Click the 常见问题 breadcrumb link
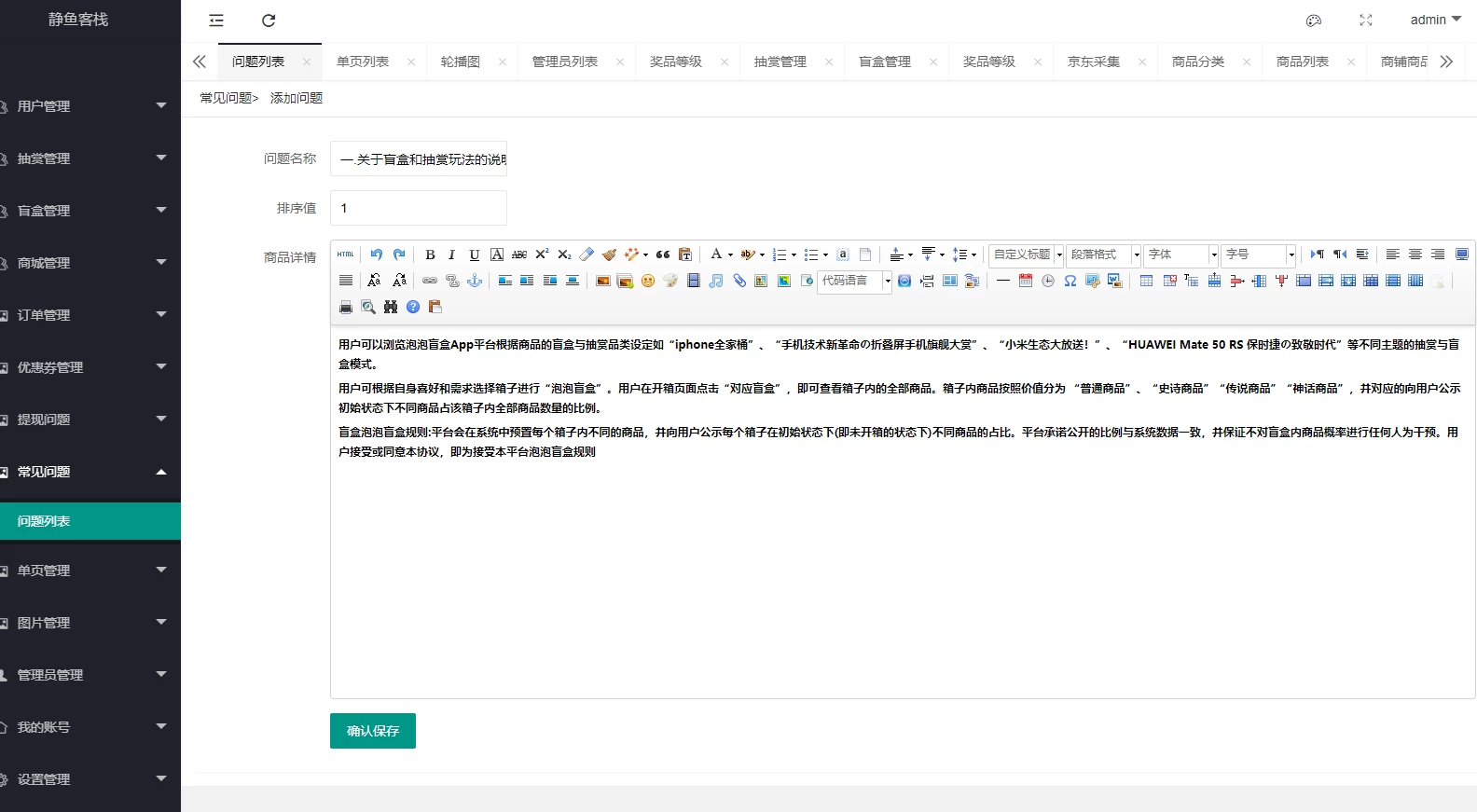 227,98
